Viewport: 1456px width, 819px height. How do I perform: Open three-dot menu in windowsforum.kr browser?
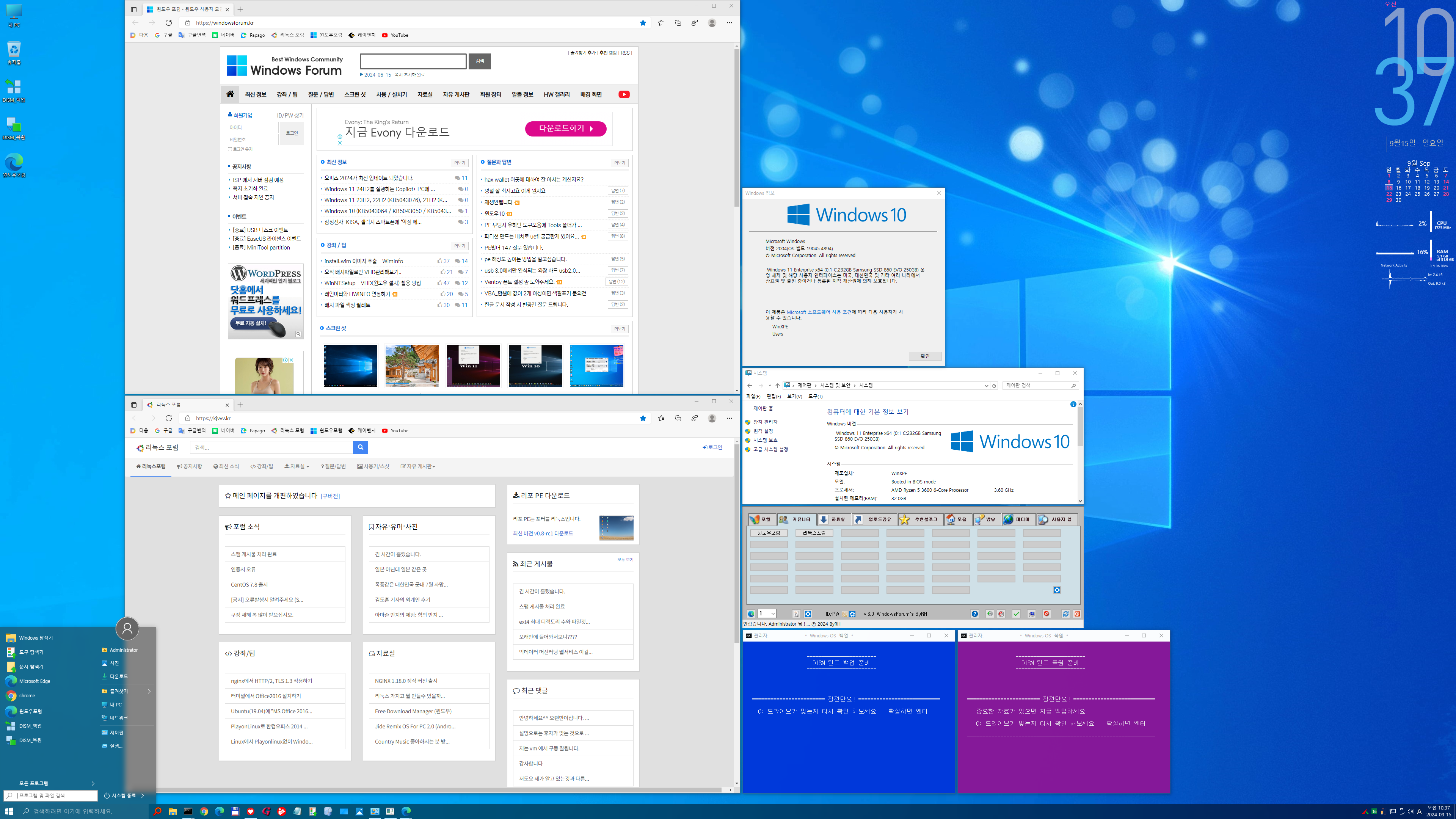pos(729,23)
